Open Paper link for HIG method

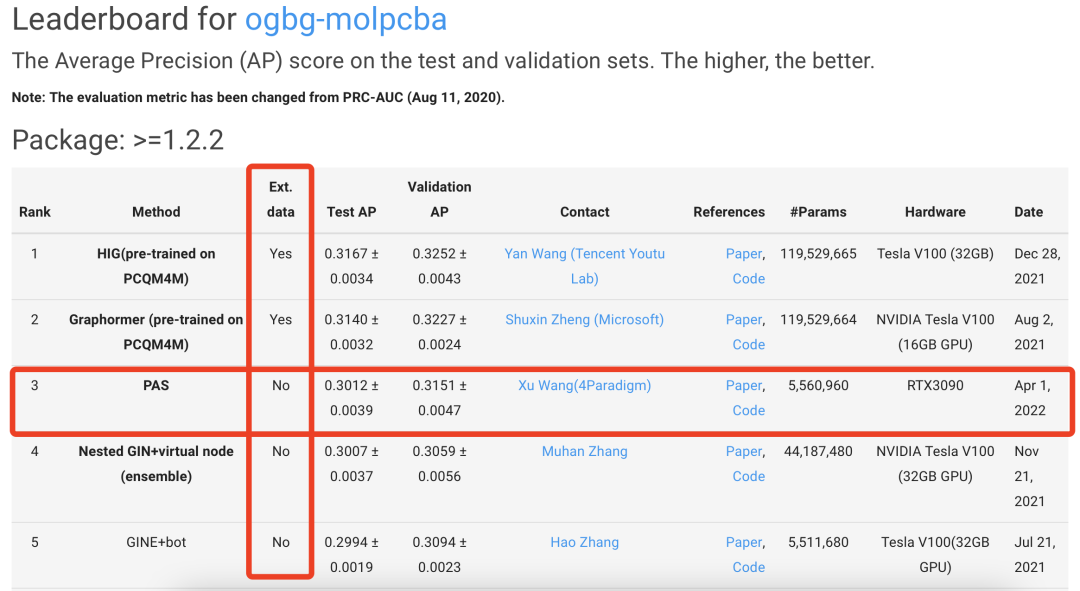(743, 254)
